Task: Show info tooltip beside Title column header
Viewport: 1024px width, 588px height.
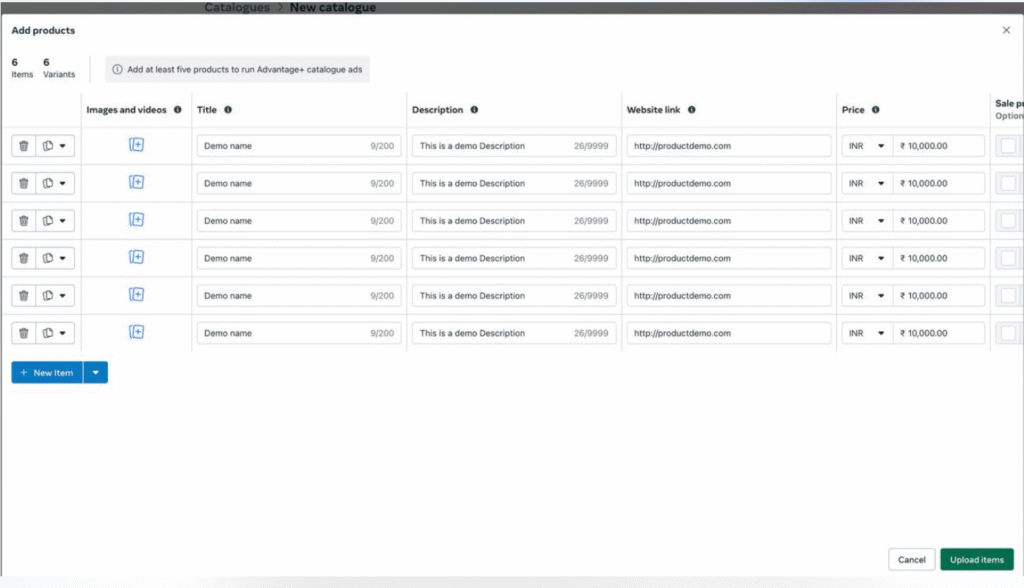Action: click(228, 110)
